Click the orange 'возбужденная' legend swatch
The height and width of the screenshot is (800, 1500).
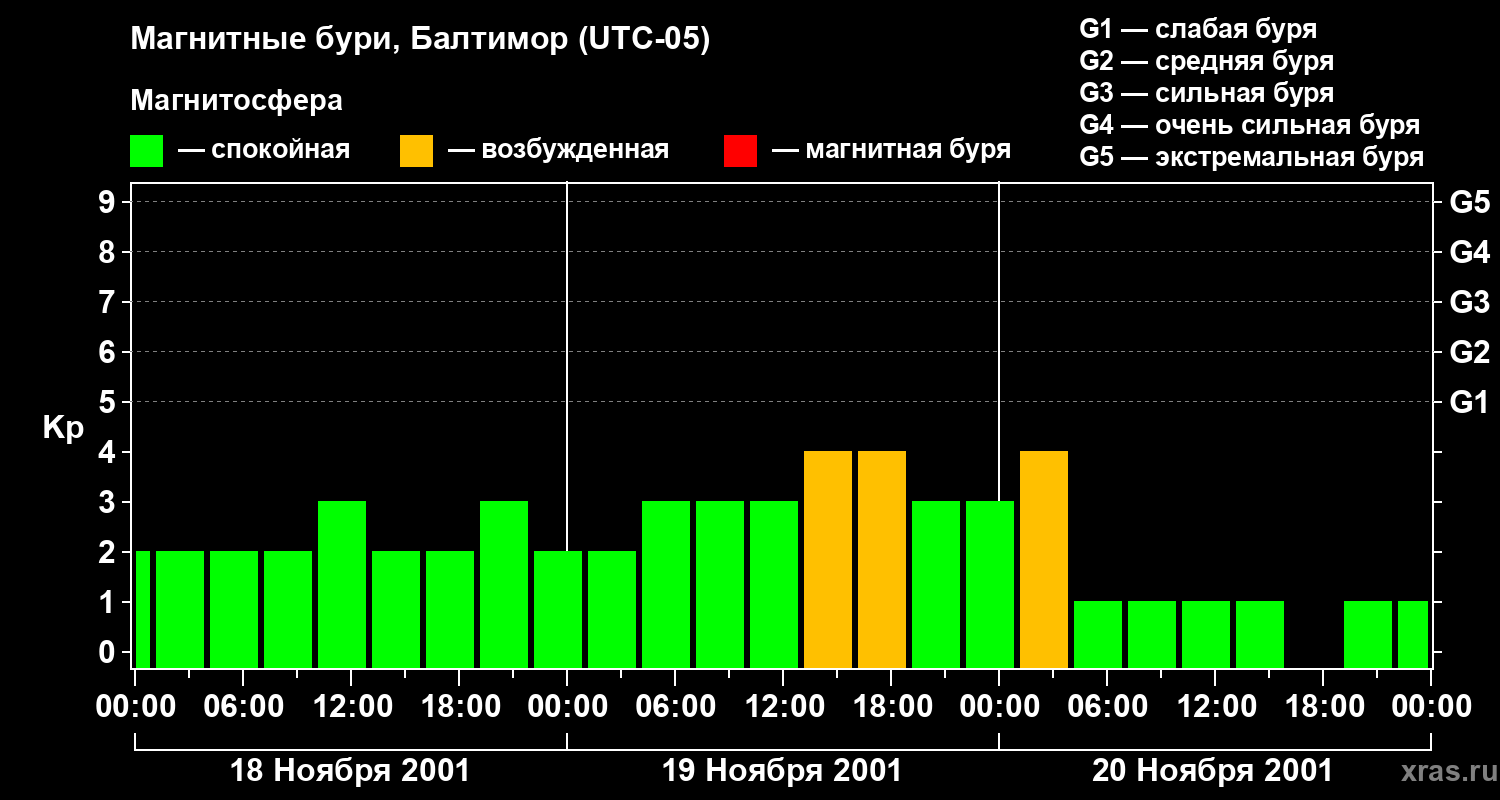pos(416,151)
